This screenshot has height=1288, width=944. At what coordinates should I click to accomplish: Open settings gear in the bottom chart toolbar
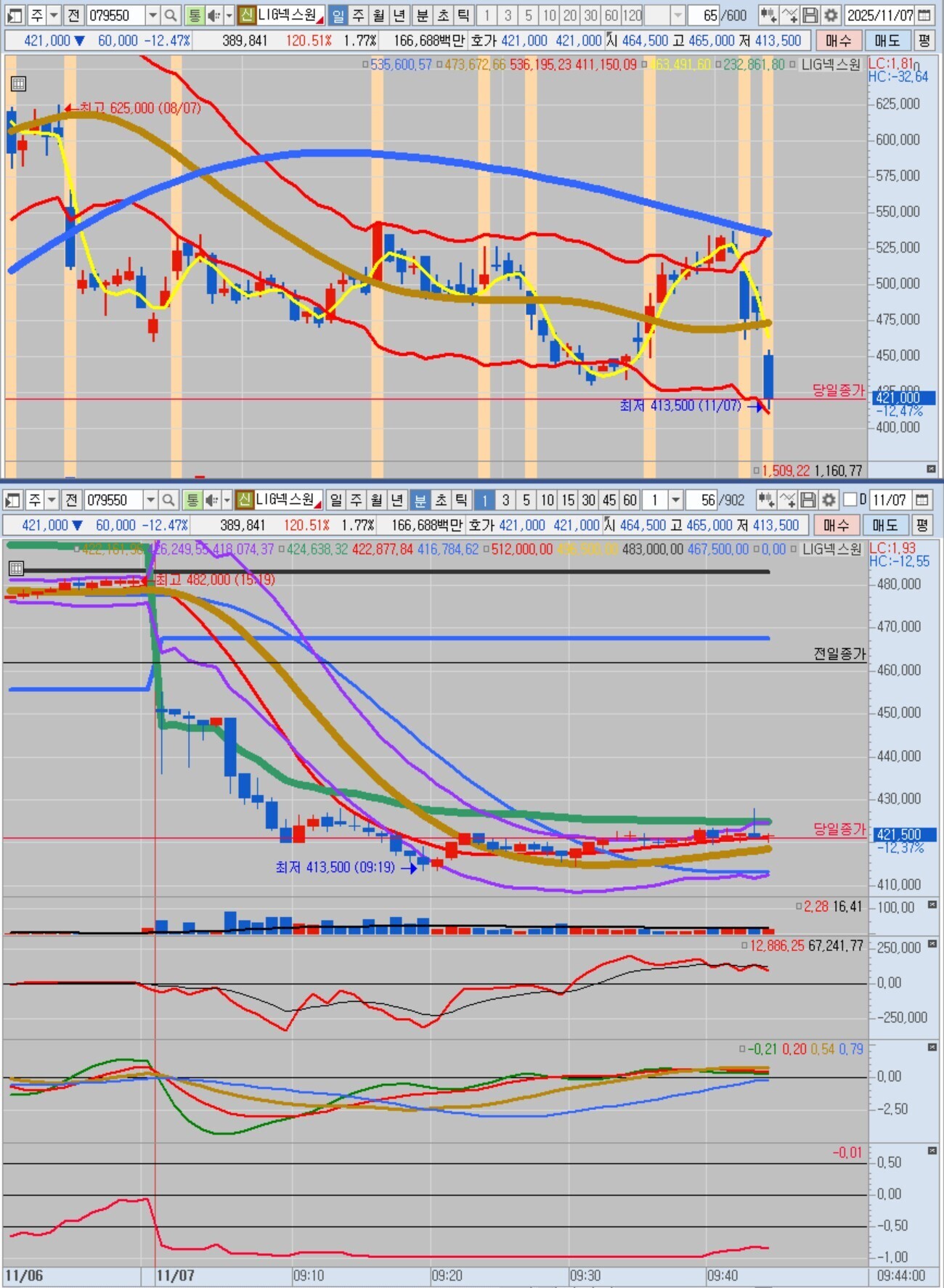829,500
